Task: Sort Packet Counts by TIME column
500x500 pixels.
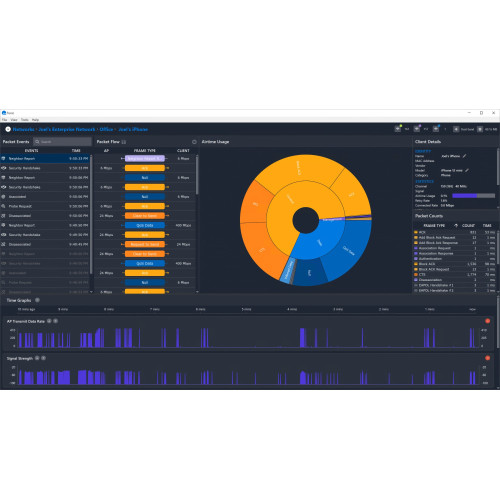Action: 487,225
